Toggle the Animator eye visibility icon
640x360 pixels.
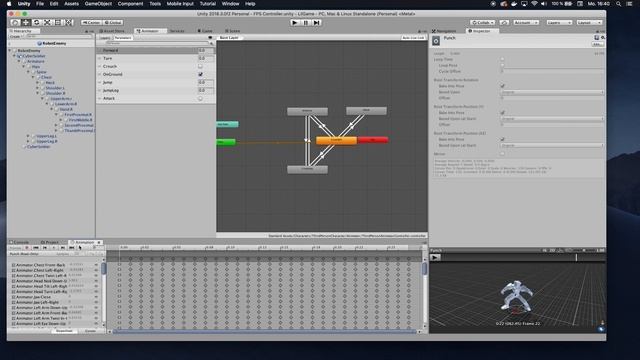pos(210,38)
